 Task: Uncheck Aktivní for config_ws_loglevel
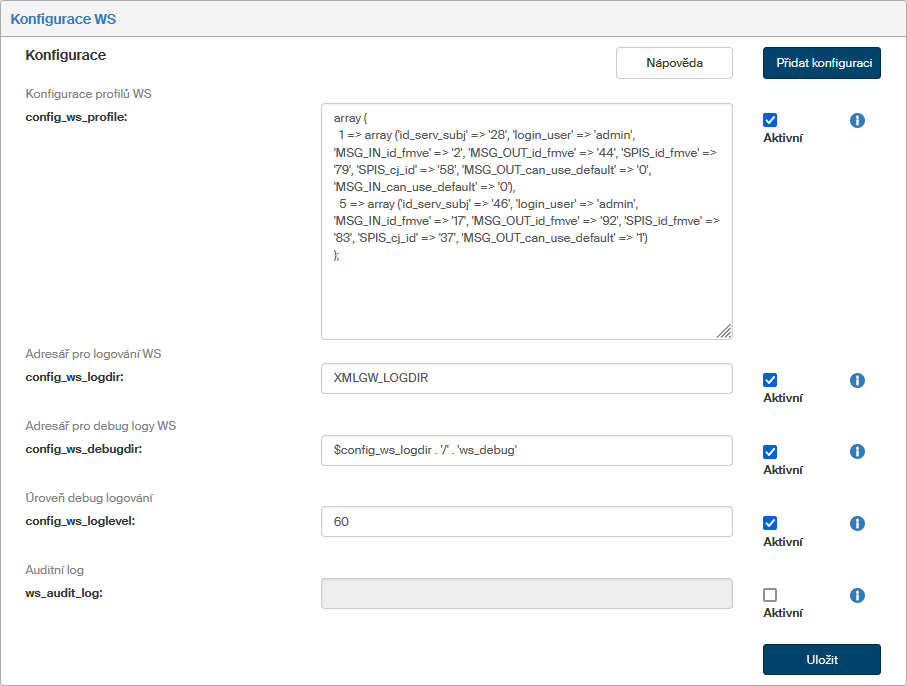tap(770, 523)
